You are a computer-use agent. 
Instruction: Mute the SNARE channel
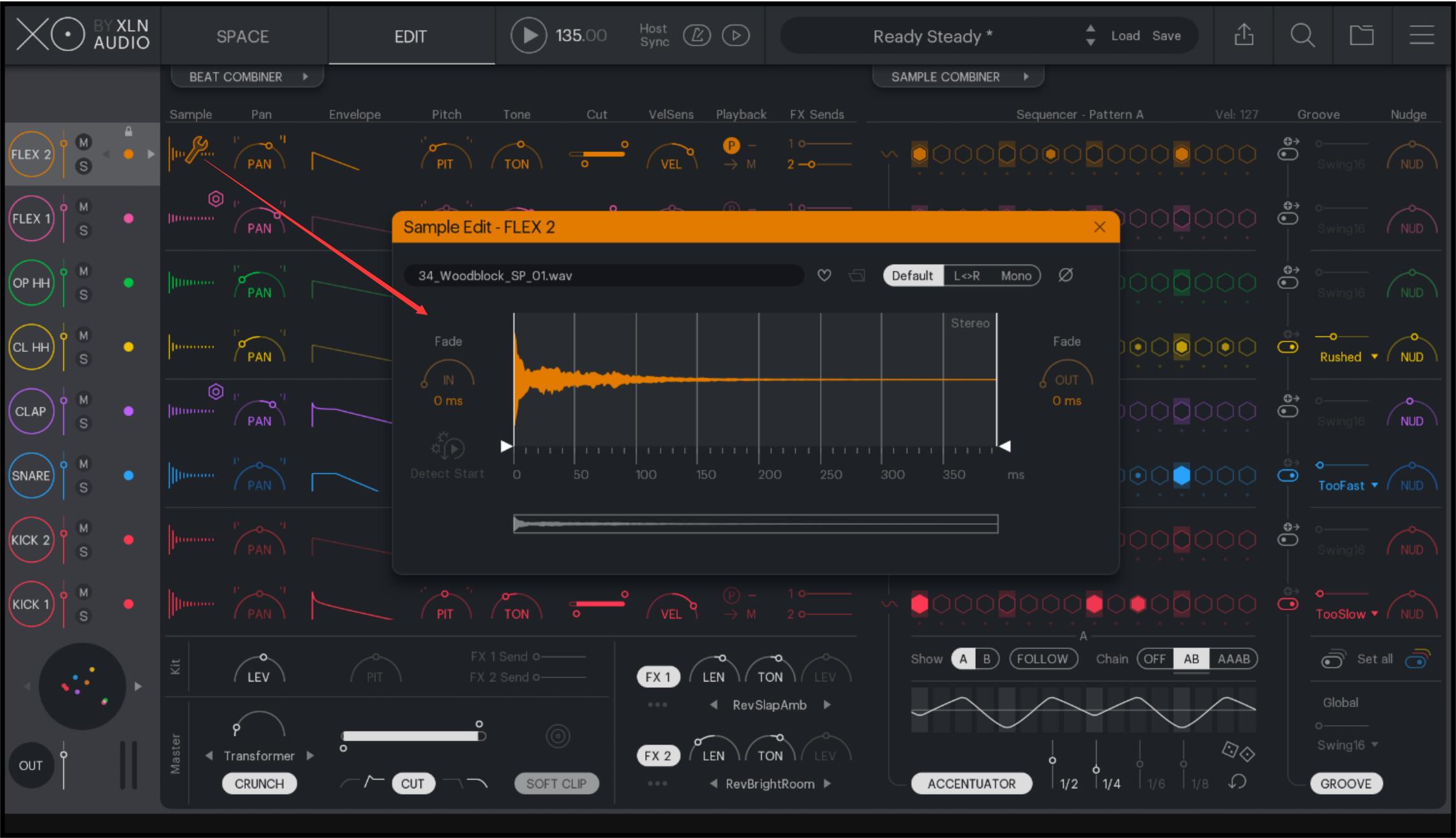pos(83,464)
